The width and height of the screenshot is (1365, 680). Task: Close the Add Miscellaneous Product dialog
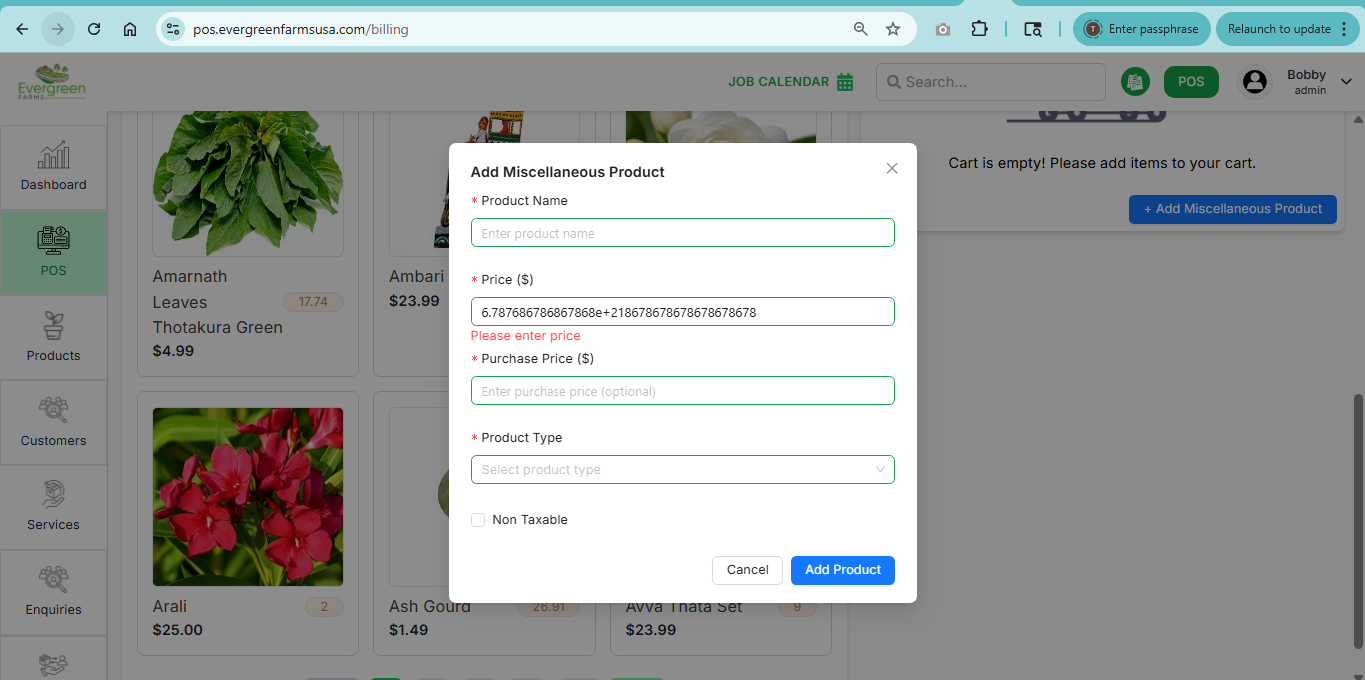click(x=892, y=169)
